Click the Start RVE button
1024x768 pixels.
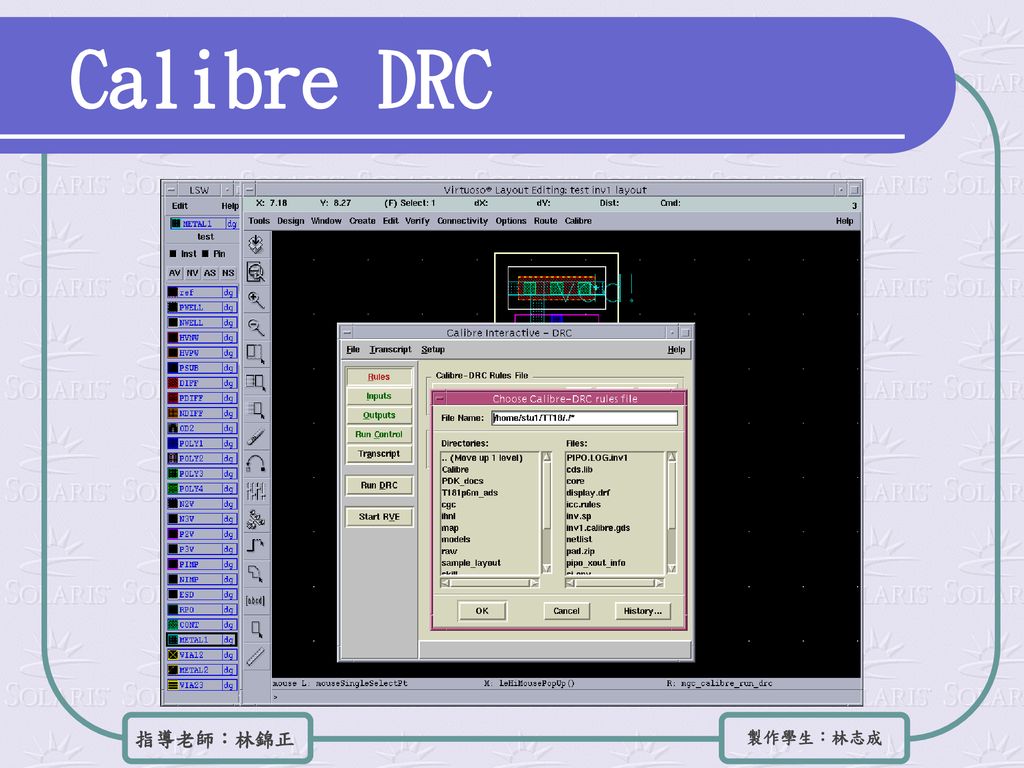pos(379,517)
